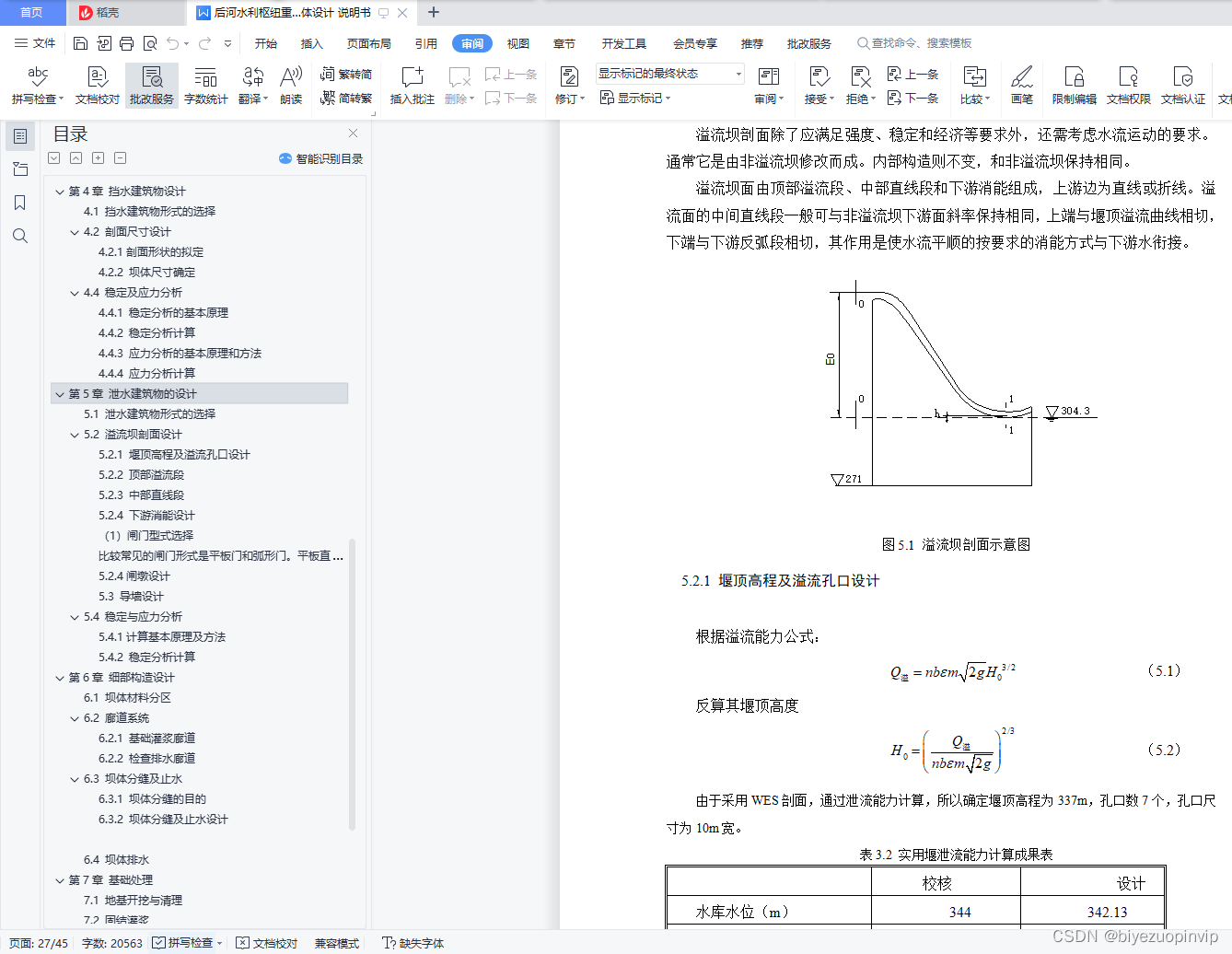The width and height of the screenshot is (1232, 954).
Task: Open print preview icon
Action: click(149, 43)
